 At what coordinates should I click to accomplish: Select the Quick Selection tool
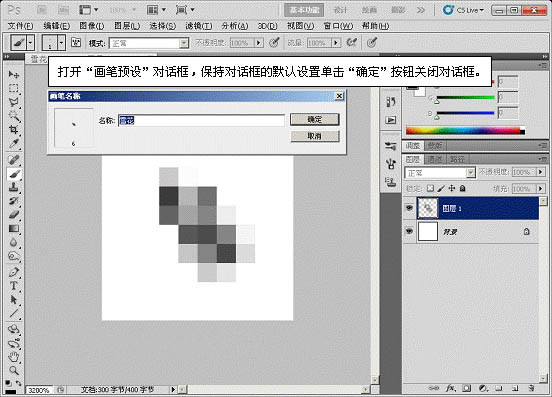coord(14,116)
